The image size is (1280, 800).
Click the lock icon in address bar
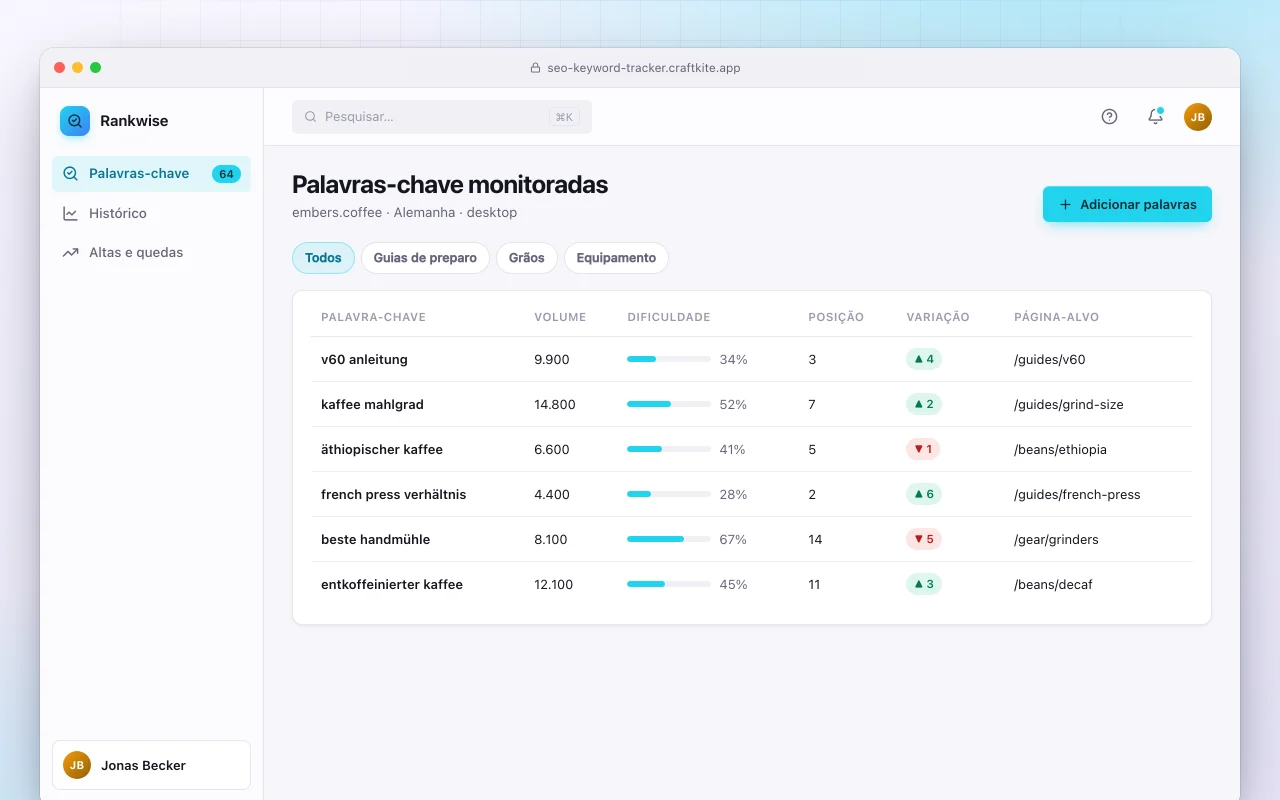pos(535,68)
